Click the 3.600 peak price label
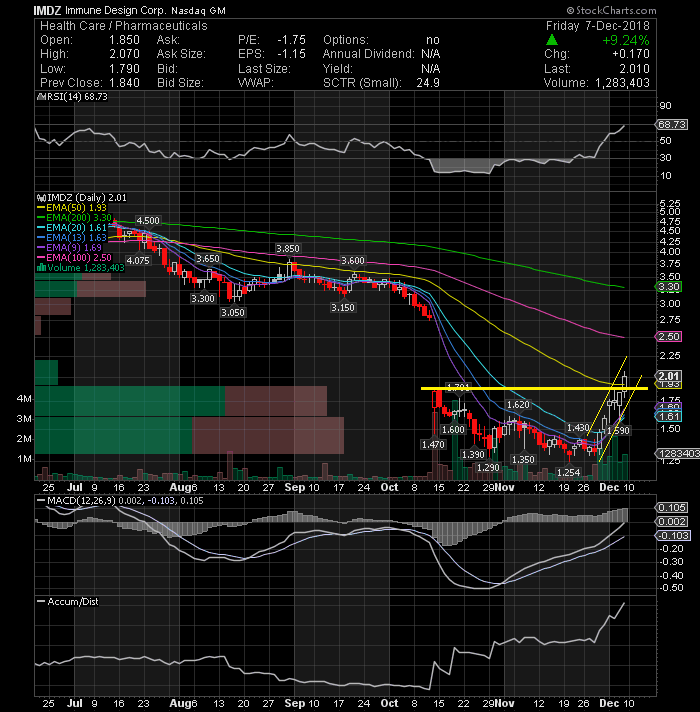The height and width of the screenshot is (712, 700). click(353, 261)
